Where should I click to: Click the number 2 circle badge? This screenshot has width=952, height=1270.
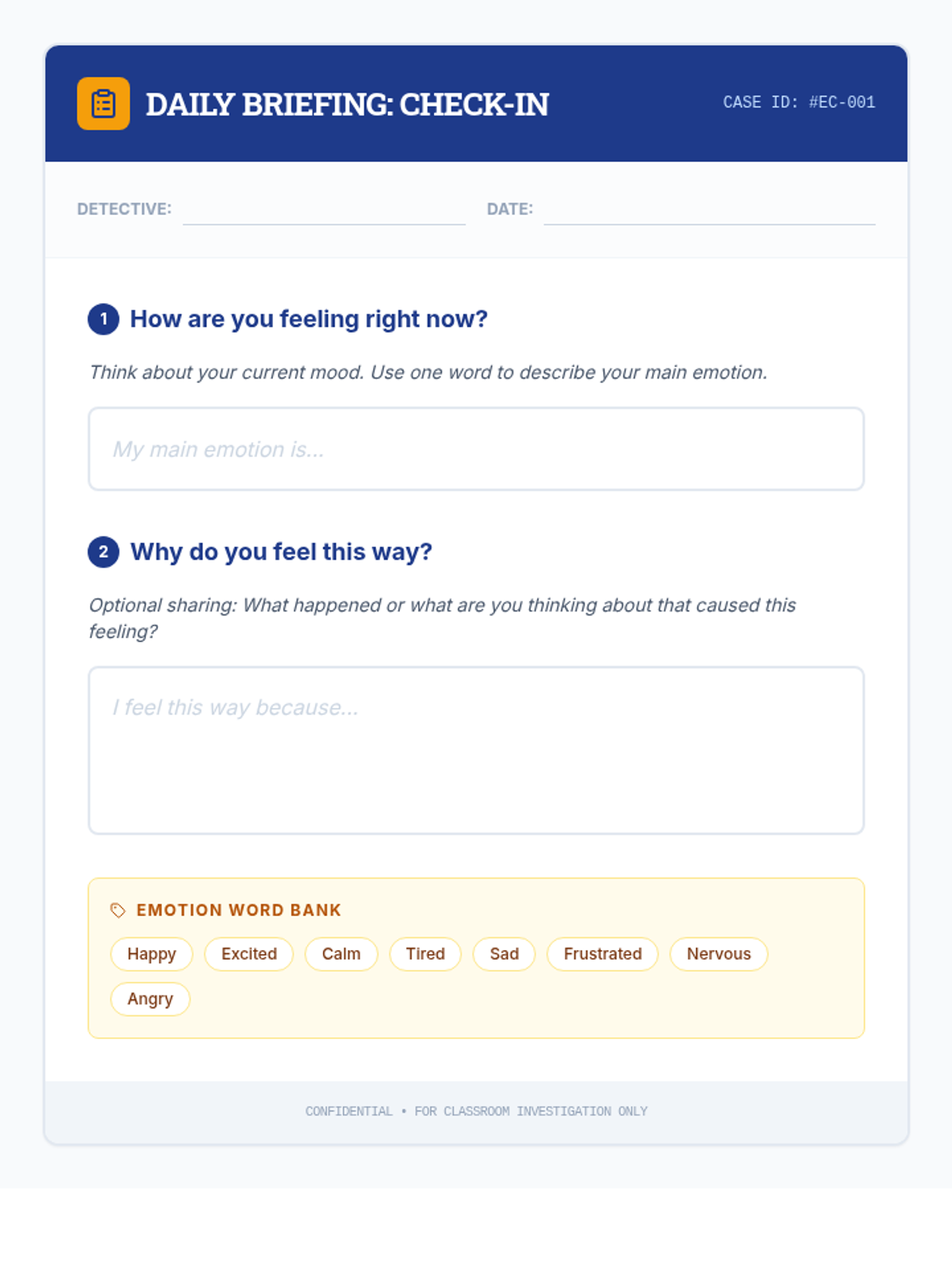pyautogui.click(x=103, y=552)
